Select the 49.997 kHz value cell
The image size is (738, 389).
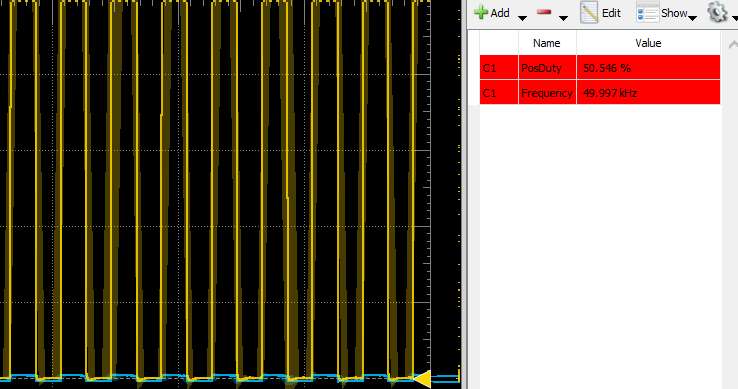648,93
